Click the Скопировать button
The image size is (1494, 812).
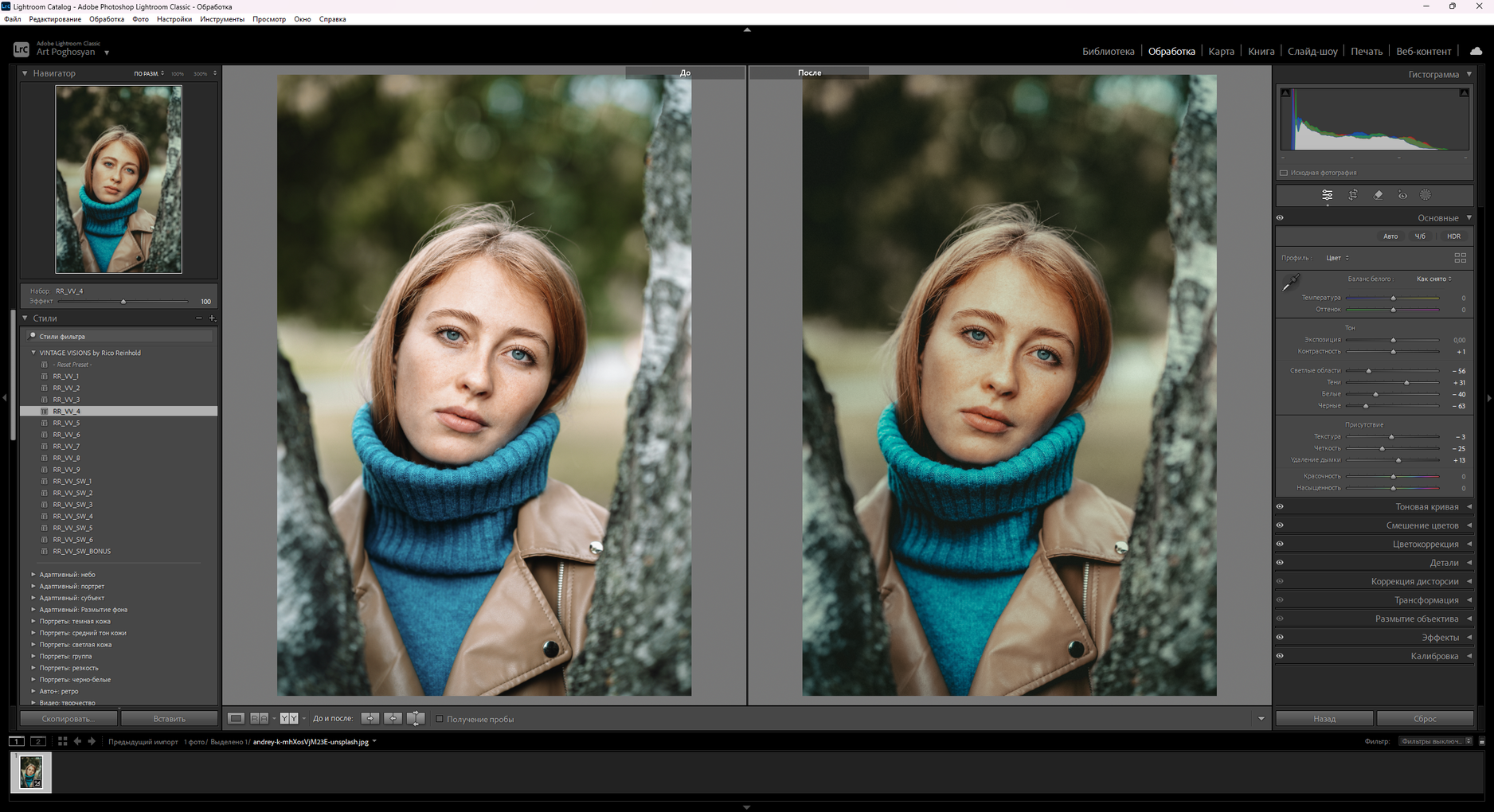pos(68,718)
